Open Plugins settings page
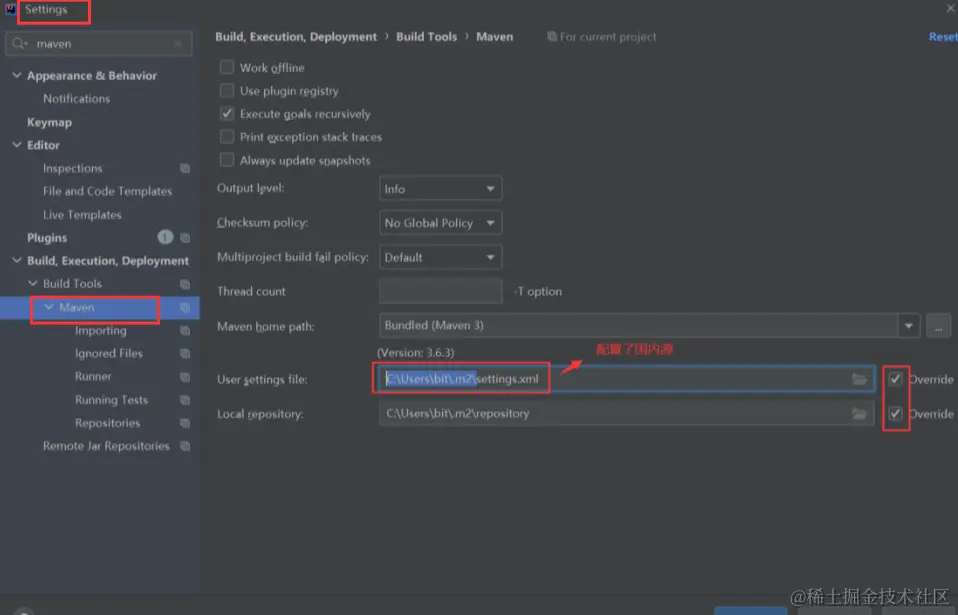Screen dimensions: 958x615 click(x=47, y=238)
